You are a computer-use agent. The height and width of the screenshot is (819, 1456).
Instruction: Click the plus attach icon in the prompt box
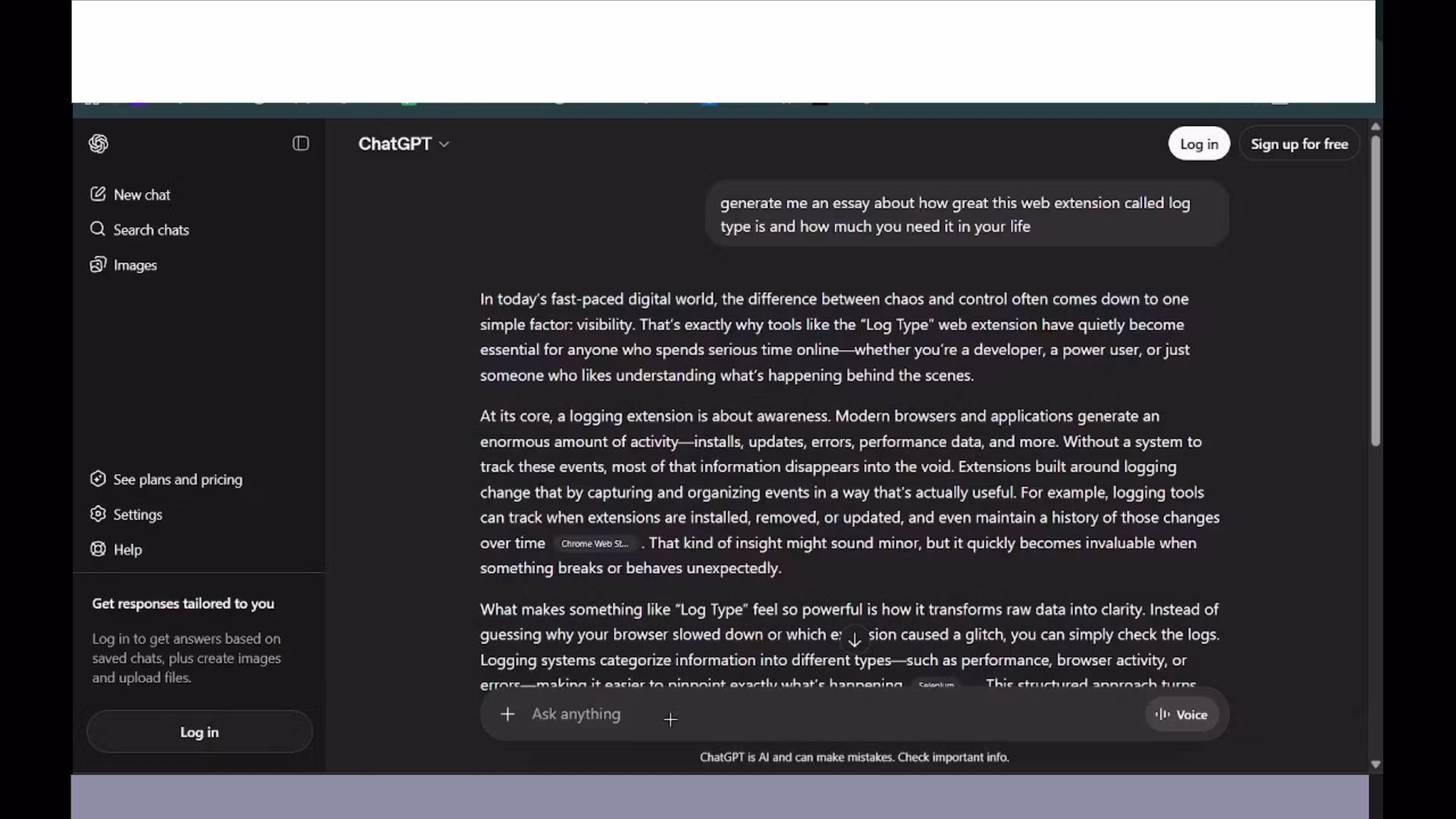click(x=507, y=714)
